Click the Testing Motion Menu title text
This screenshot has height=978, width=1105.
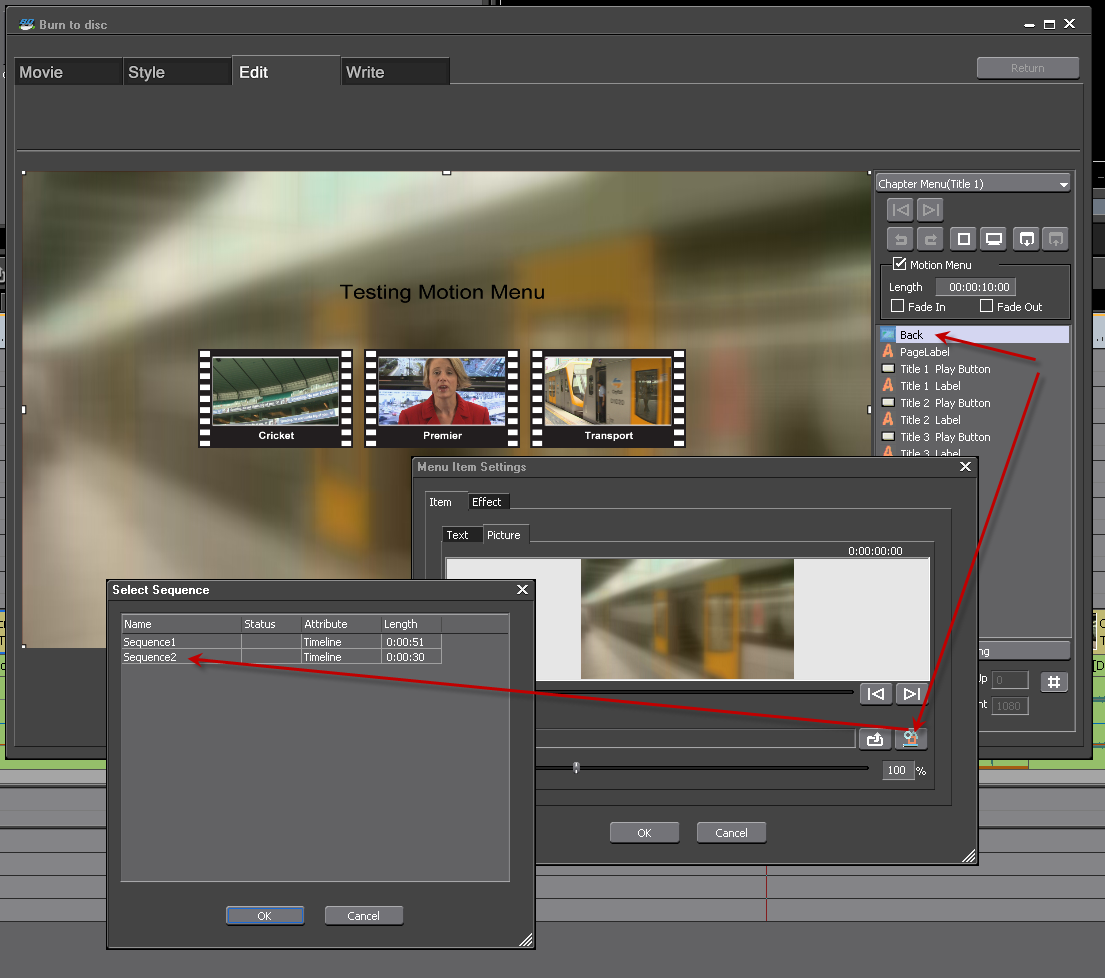click(x=442, y=292)
